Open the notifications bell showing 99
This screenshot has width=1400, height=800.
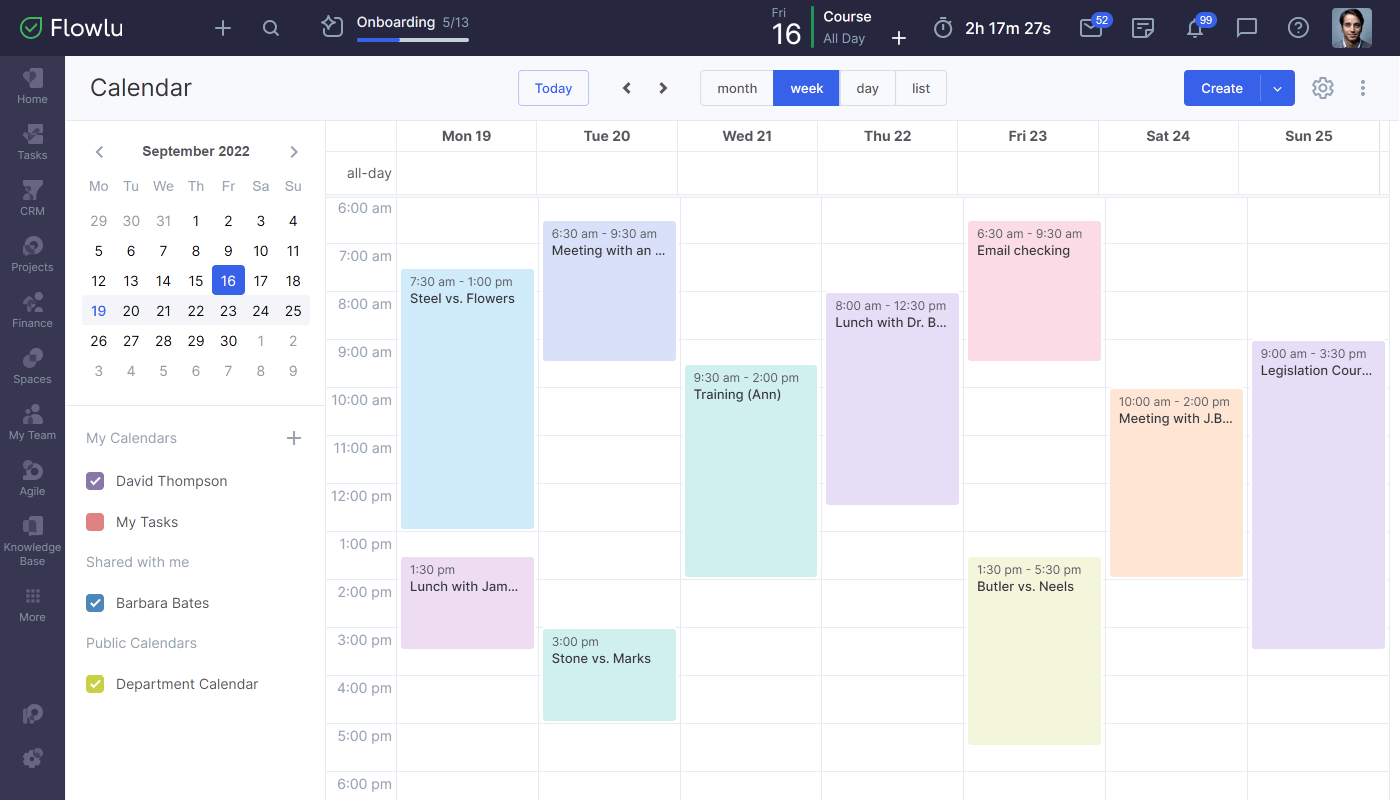click(1196, 27)
